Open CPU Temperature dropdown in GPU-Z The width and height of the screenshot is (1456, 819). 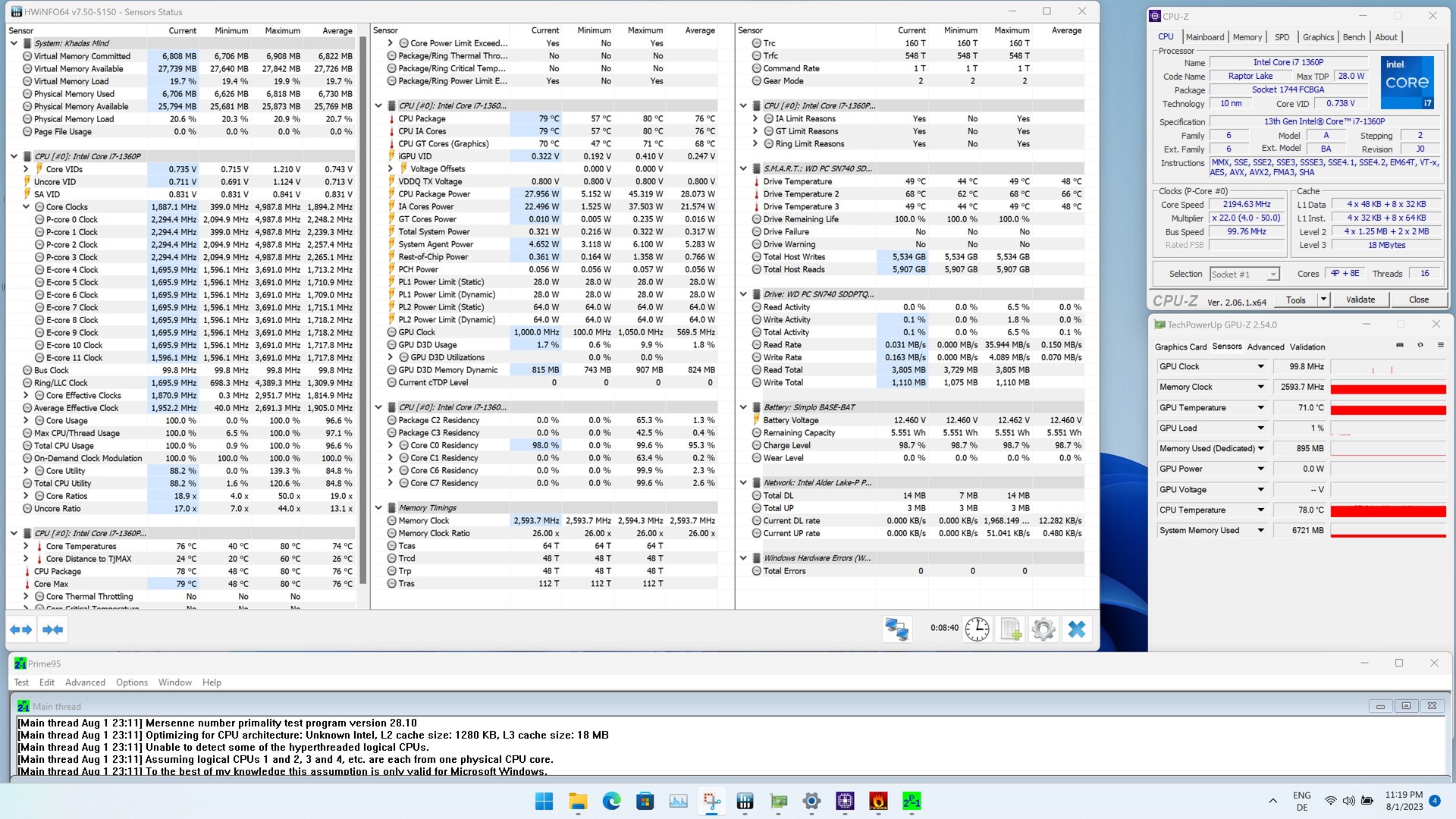(1261, 510)
